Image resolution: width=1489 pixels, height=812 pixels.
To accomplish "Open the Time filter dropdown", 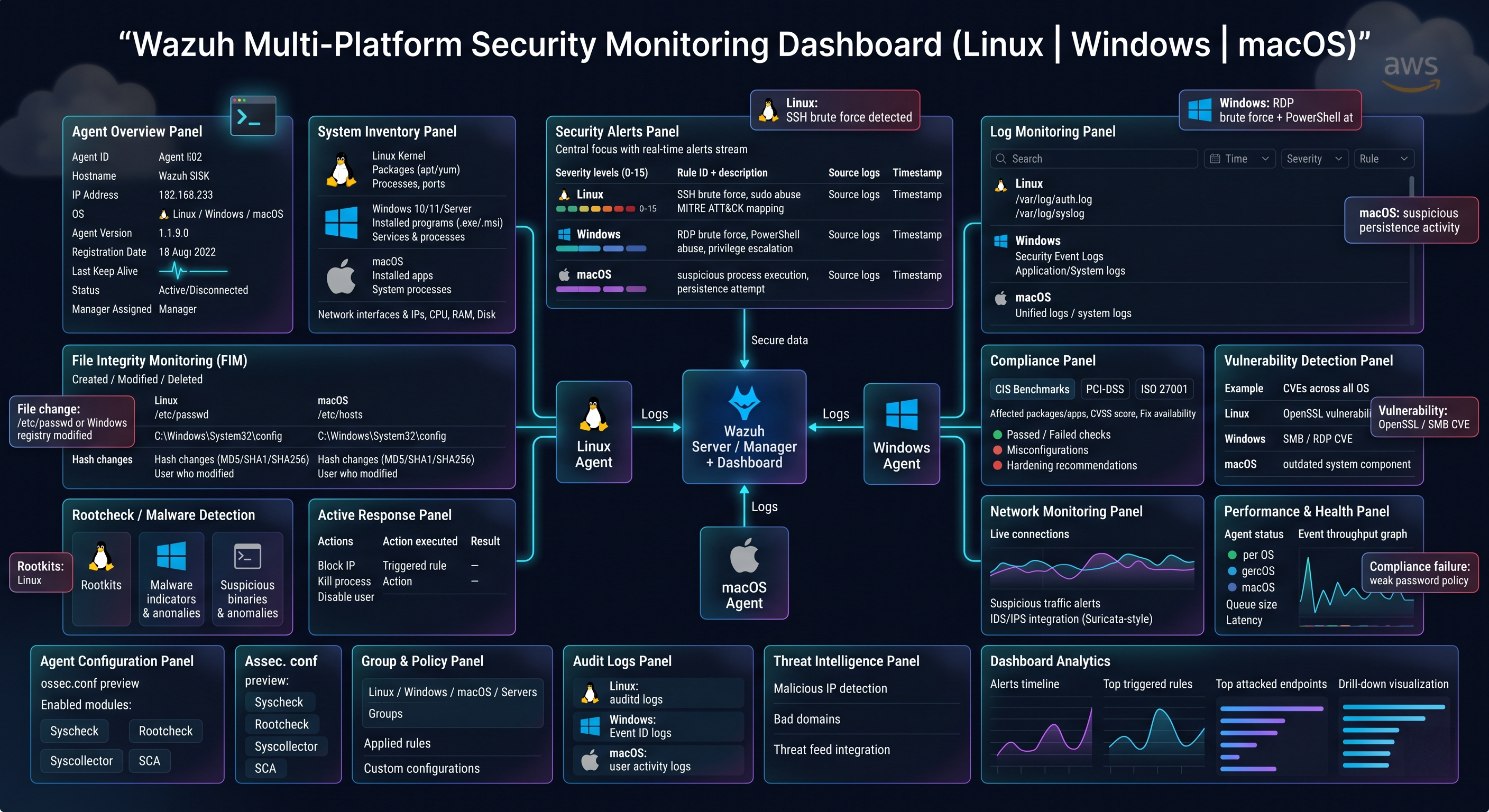I will pyautogui.click(x=1240, y=159).
